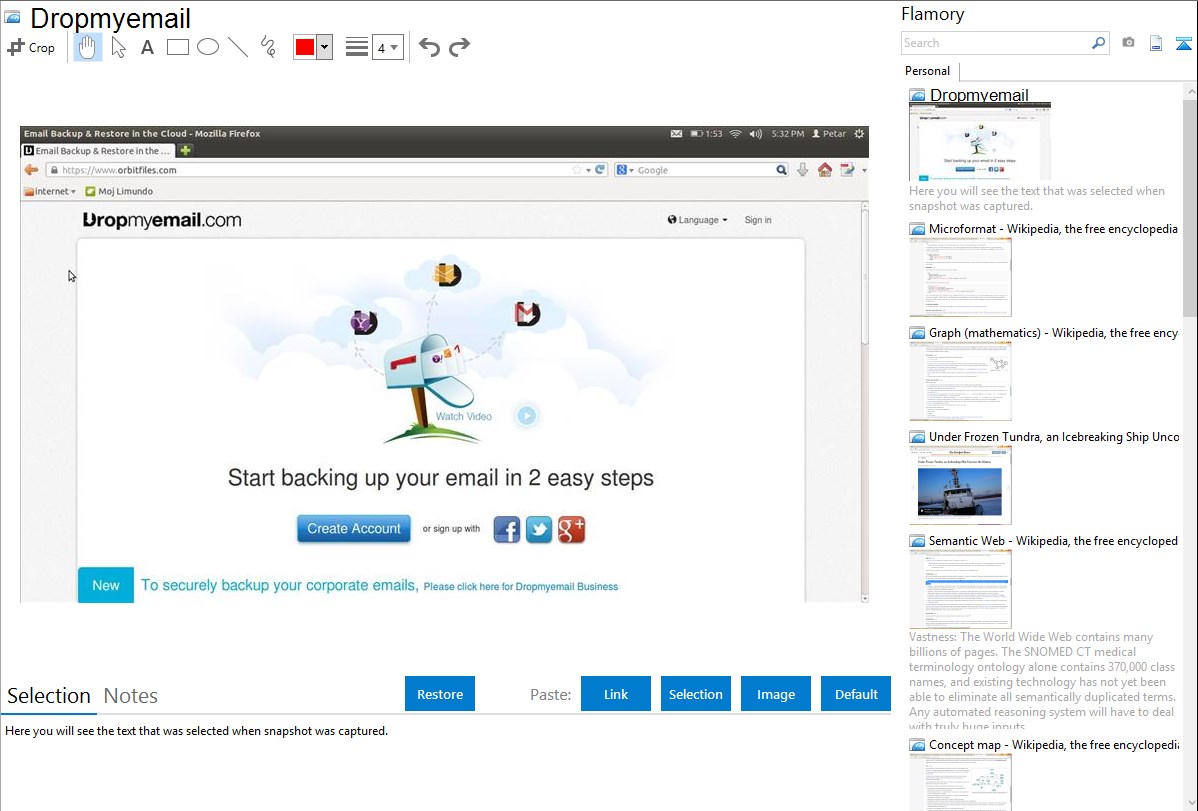
Task: Click the Paste Link button
Action: 616,694
